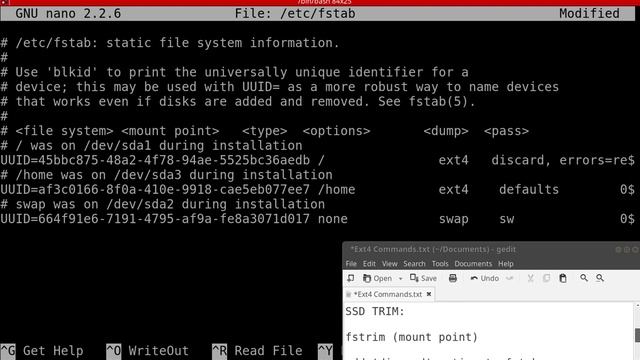Click 'defaults' option on the /home line
This screenshot has height=360, width=640.
[x=529, y=189]
